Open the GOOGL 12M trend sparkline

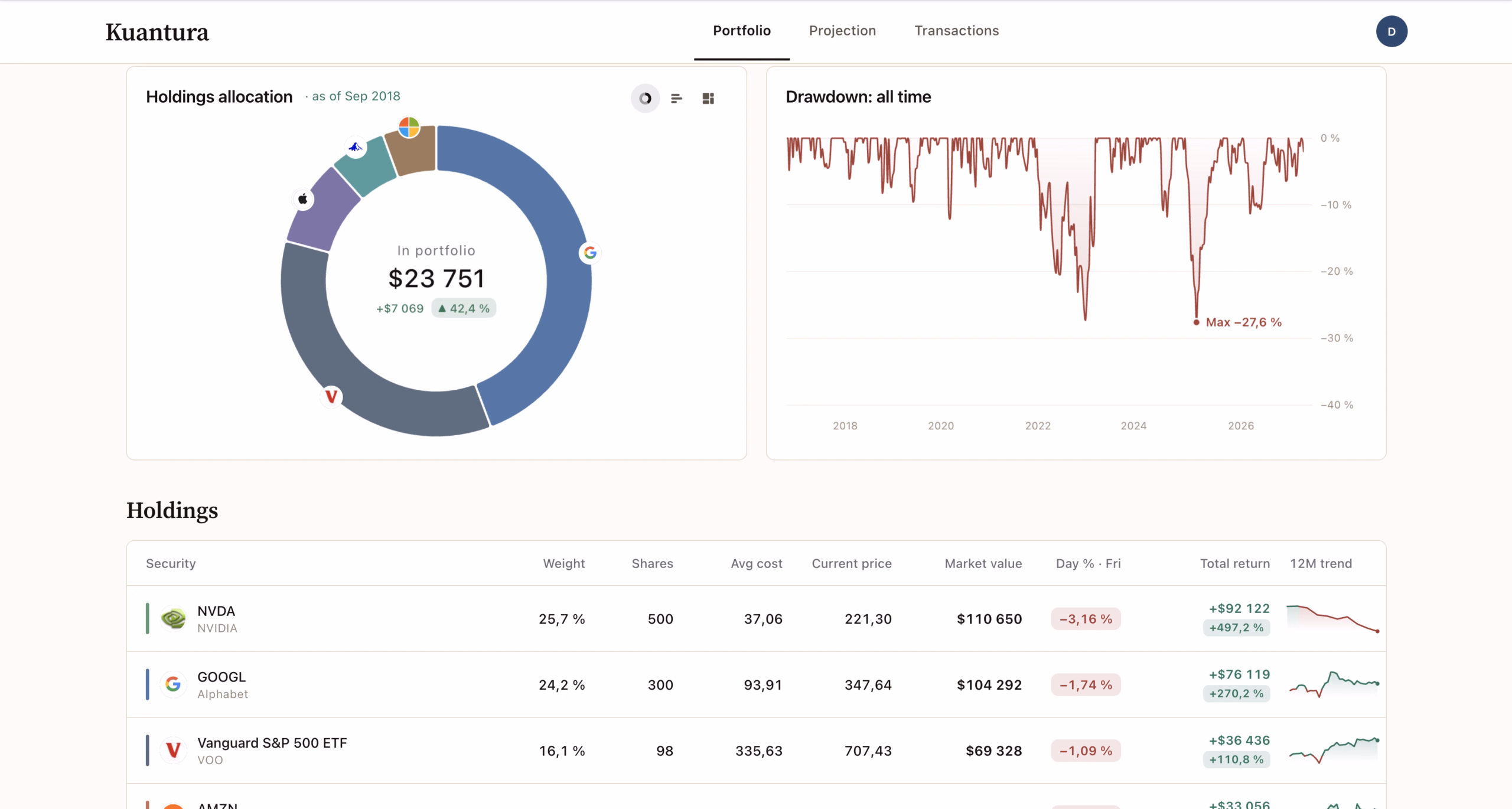point(1334,684)
